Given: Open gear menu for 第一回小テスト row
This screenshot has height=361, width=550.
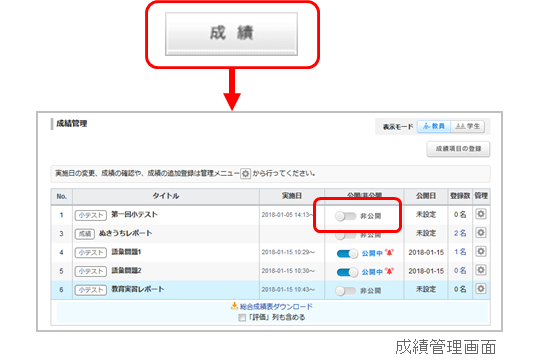Looking at the screenshot, I should click(481, 214).
